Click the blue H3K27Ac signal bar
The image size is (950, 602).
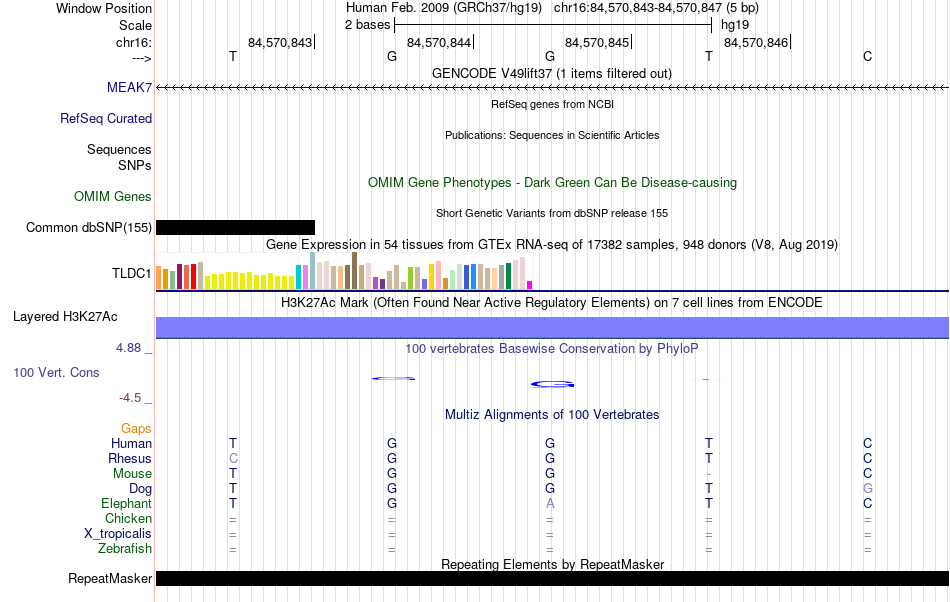552,327
